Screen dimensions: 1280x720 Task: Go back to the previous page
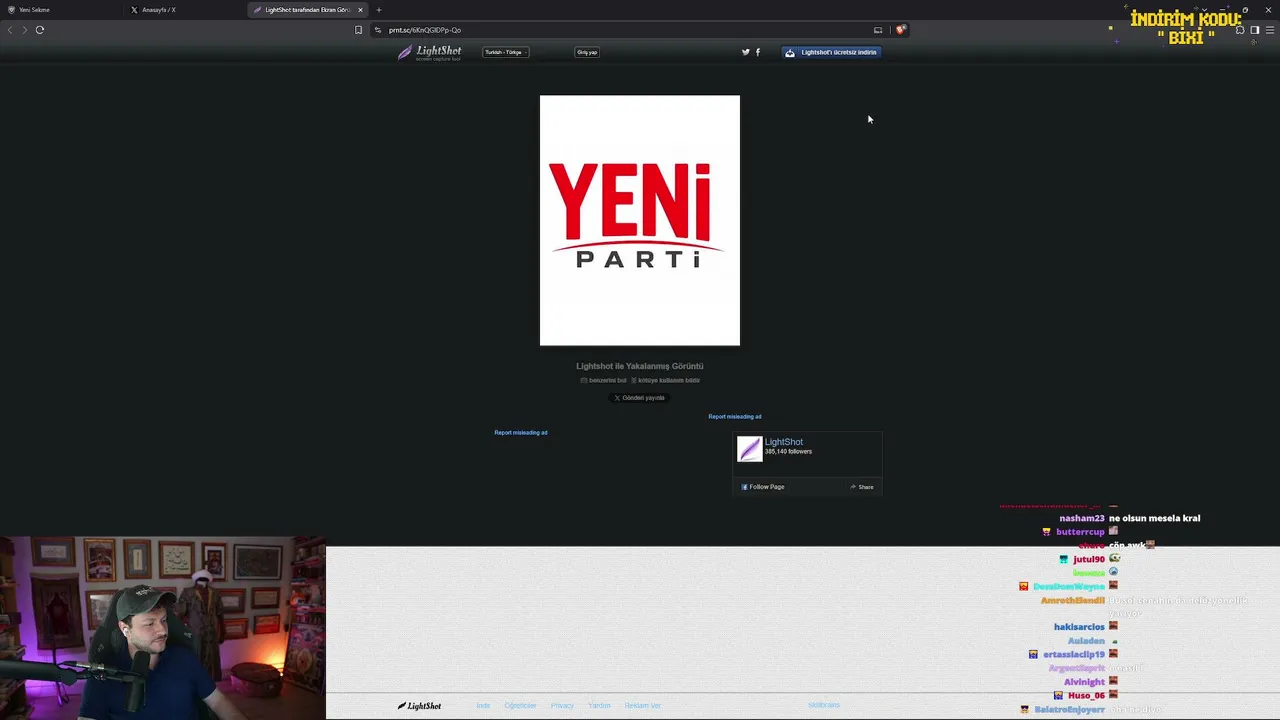tap(10, 30)
